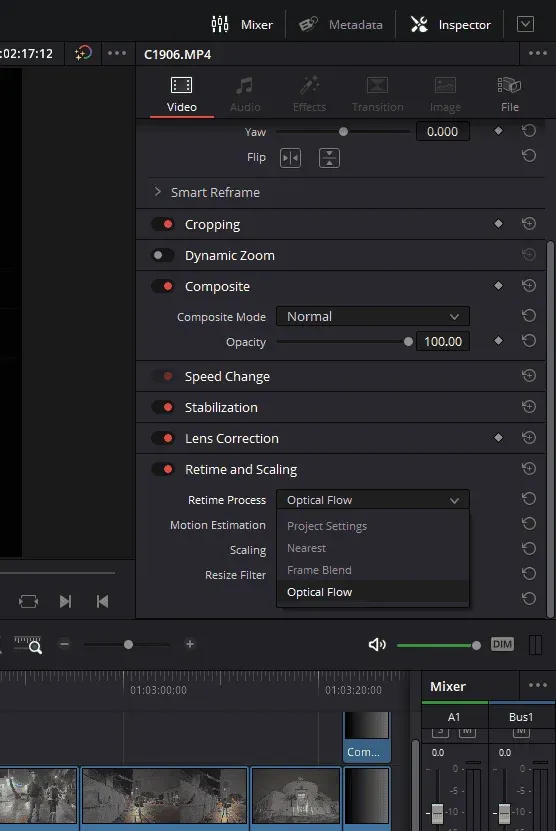Add a Lens Correction keyframe

point(498,438)
